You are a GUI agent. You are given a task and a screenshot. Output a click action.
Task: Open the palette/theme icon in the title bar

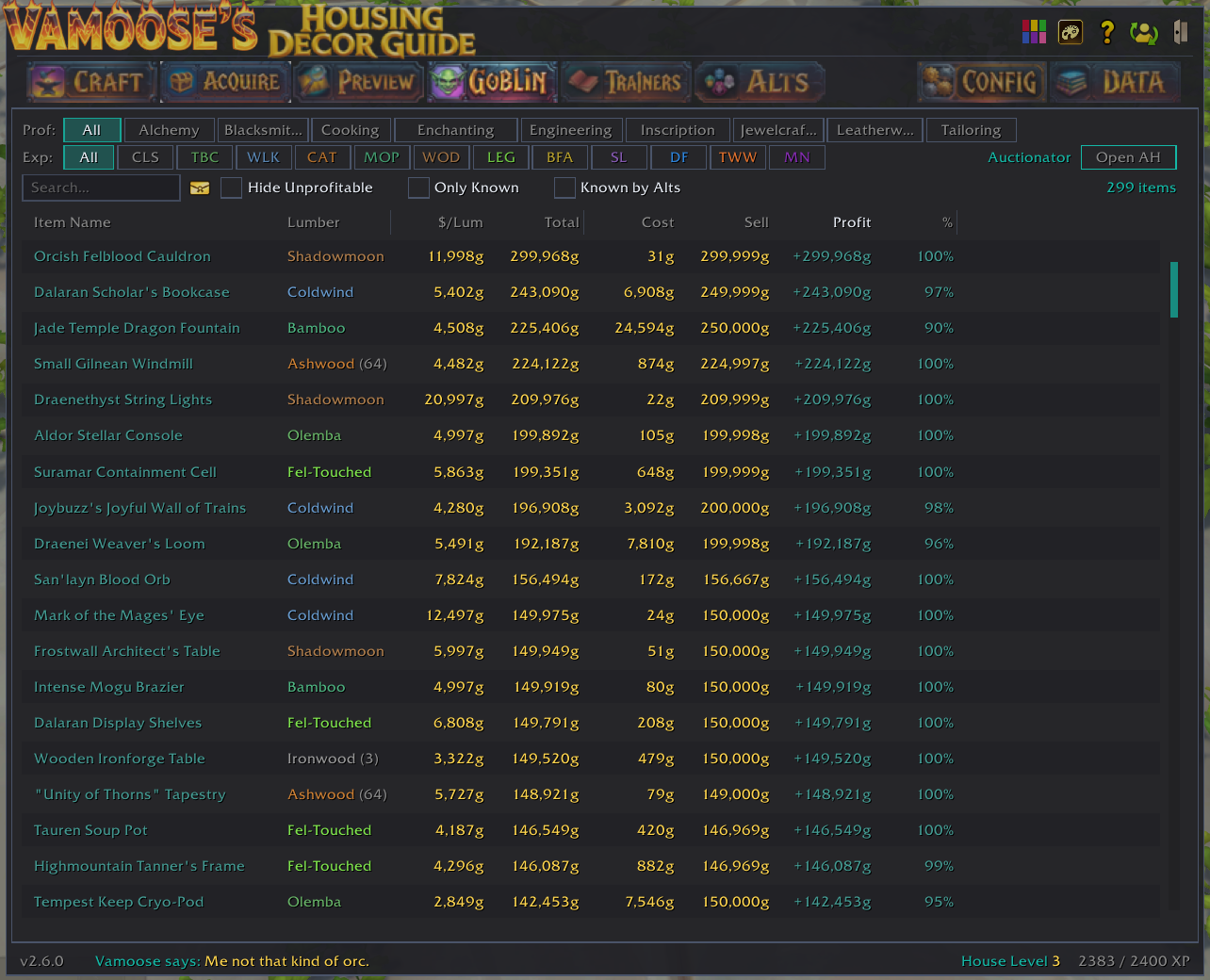[1071, 31]
